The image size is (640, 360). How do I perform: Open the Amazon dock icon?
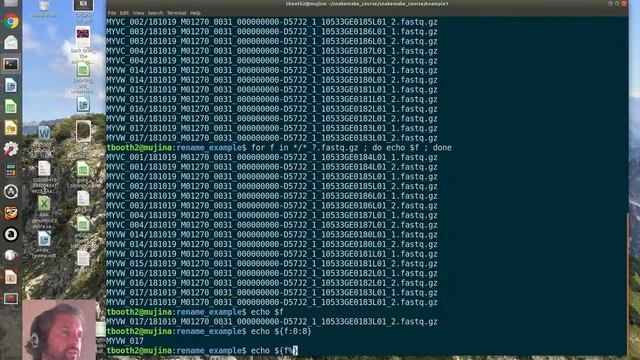[x=11, y=234]
